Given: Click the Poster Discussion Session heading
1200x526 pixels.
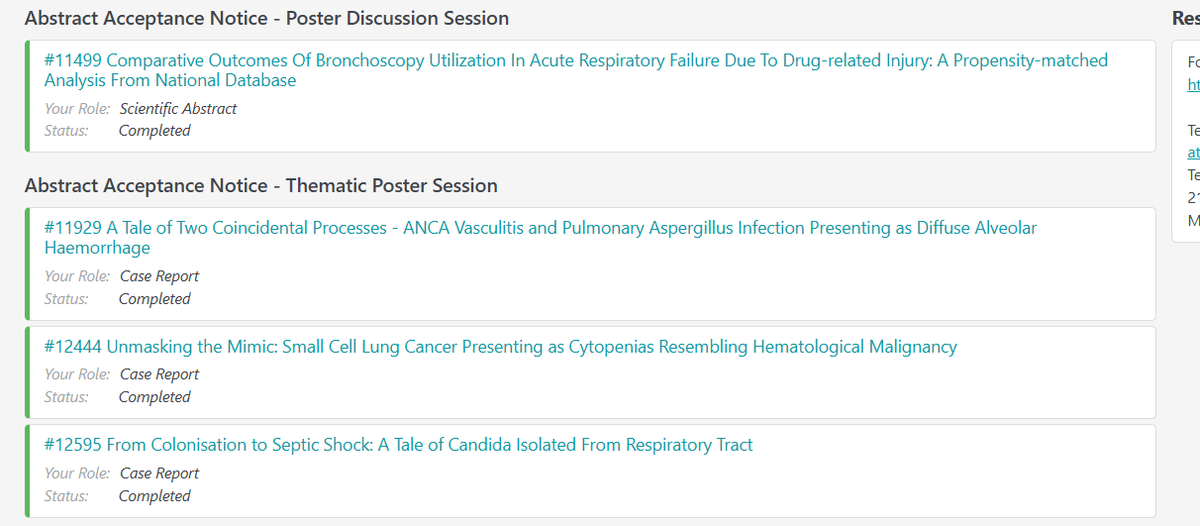Looking at the screenshot, I should point(266,18).
